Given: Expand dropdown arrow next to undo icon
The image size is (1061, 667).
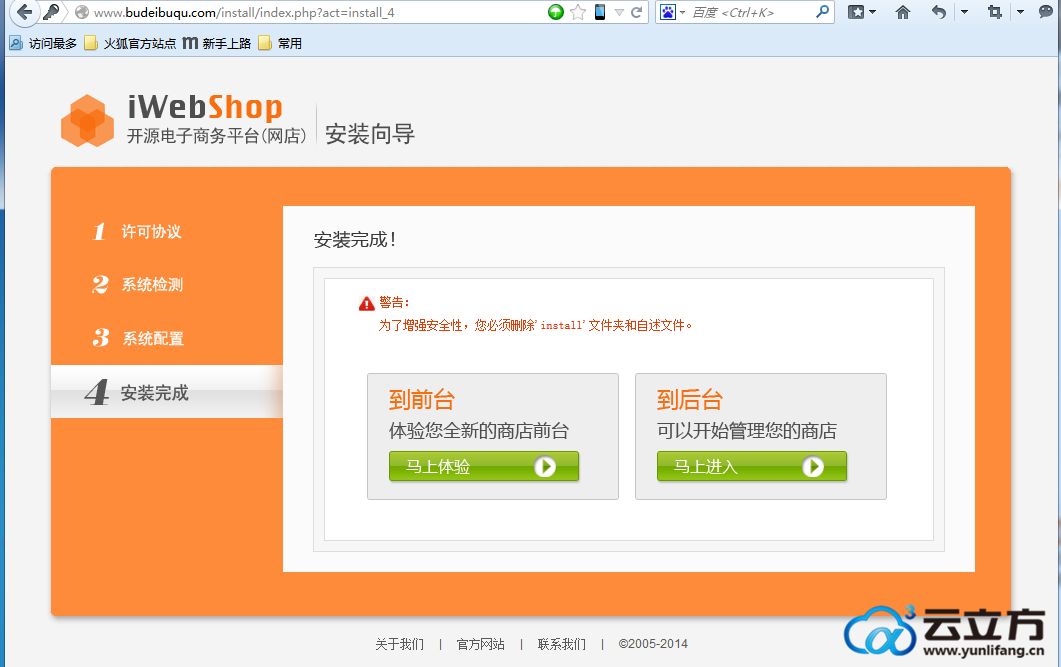Looking at the screenshot, I should (964, 12).
